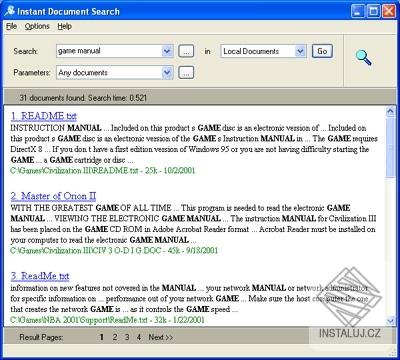Viewport: 400px width, 360px height.
Task: Go to result page 4
Action: (139, 337)
